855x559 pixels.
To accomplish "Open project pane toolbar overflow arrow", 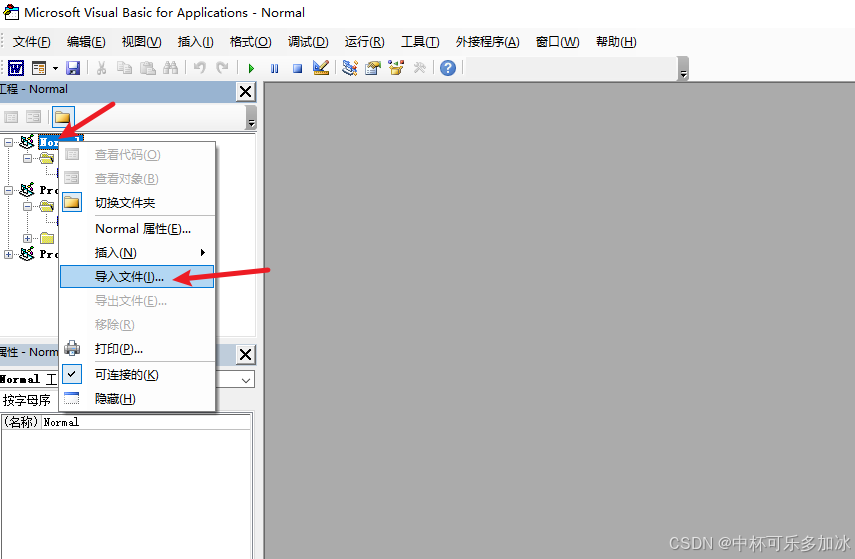I will coord(251,117).
